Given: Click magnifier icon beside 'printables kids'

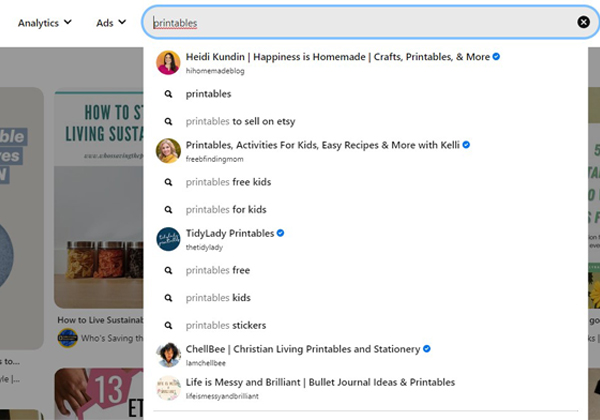Looking at the screenshot, I should pos(168,298).
